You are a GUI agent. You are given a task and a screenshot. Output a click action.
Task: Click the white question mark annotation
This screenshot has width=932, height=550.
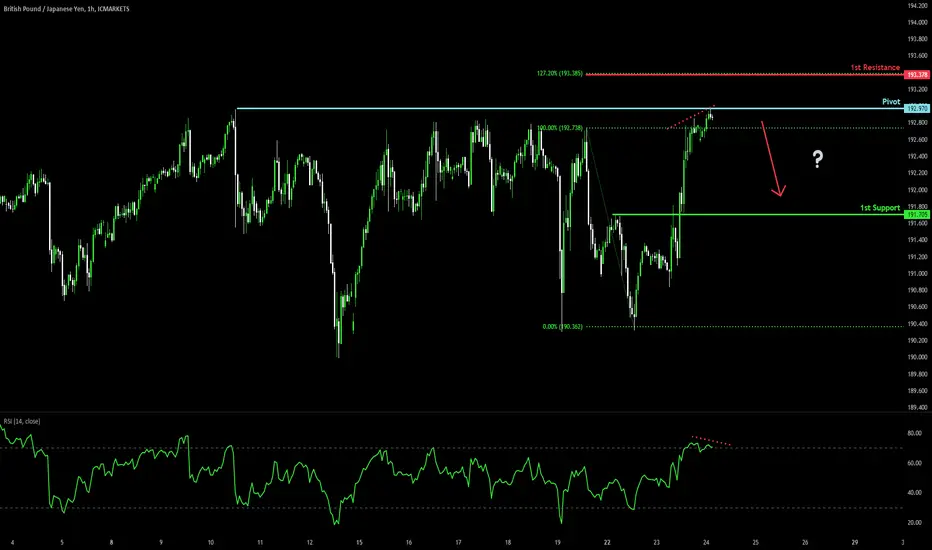click(x=818, y=159)
